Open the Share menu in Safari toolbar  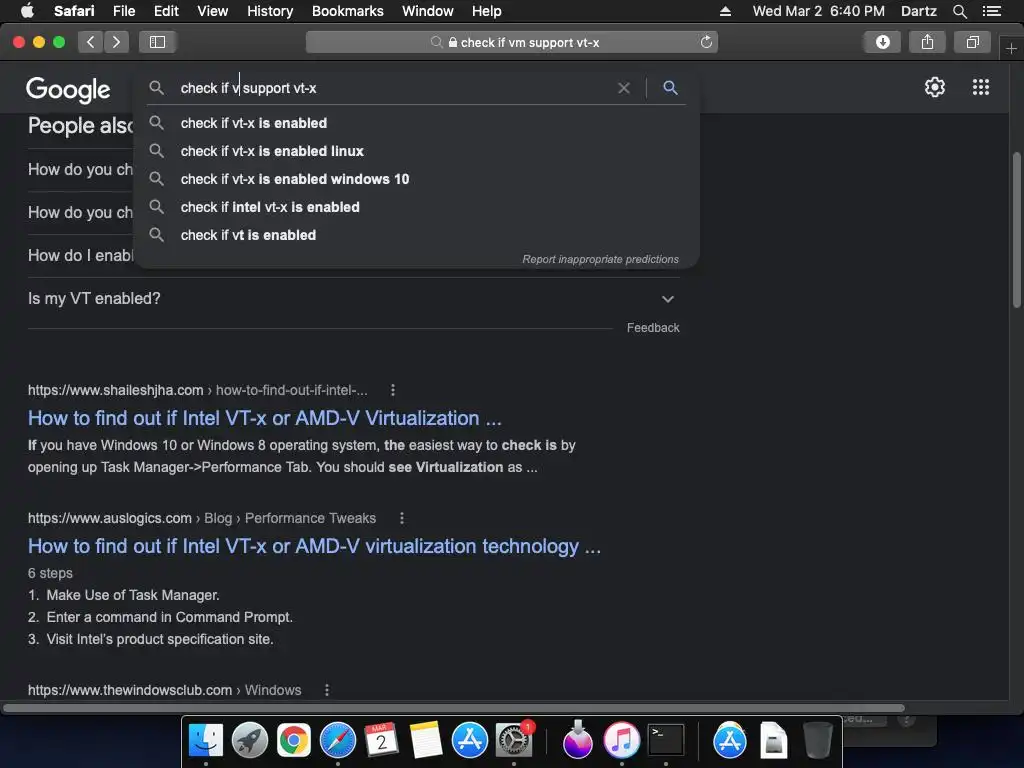point(927,42)
